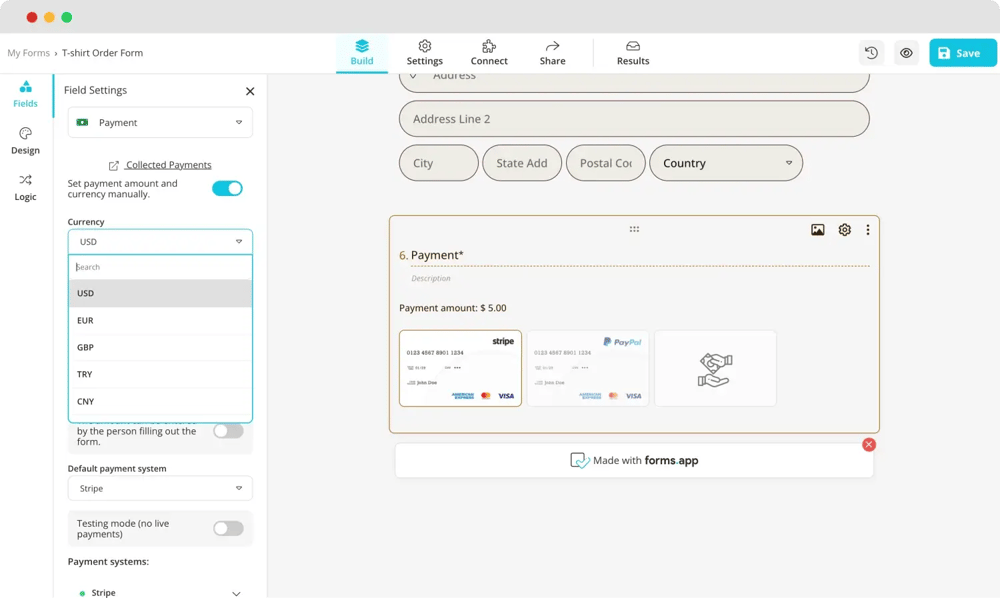Enable payment entry by the person filling the form

(227, 430)
